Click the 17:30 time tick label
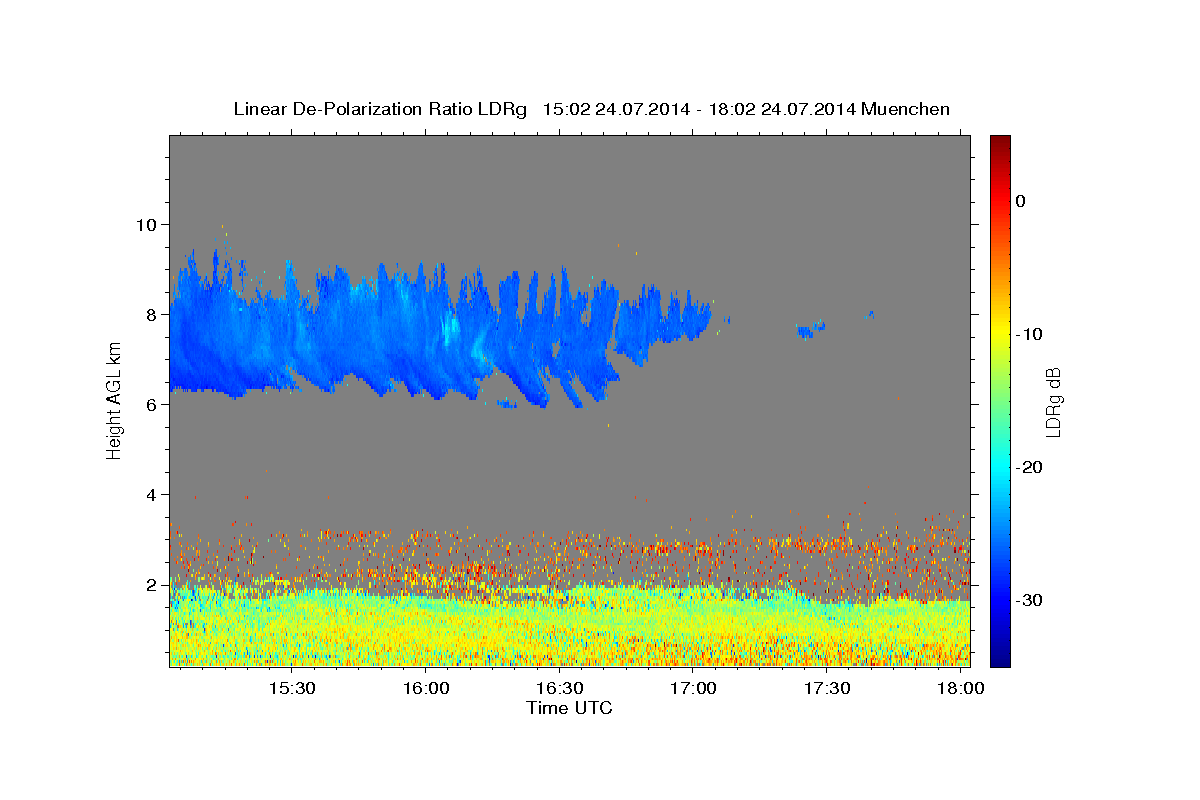 [x=827, y=689]
